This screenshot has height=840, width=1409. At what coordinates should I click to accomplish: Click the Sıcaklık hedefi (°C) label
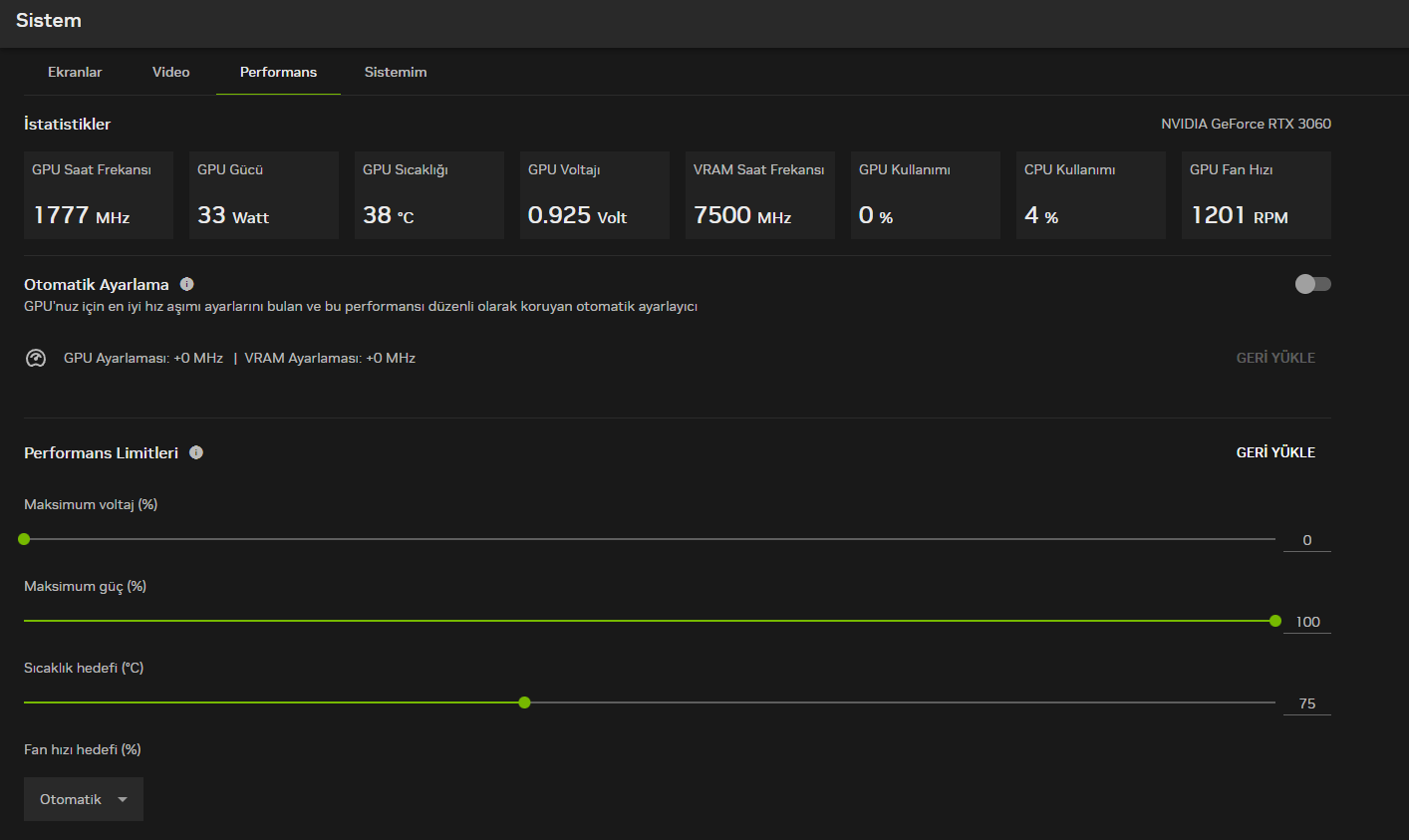pyautogui.click(x=84, y=668)
